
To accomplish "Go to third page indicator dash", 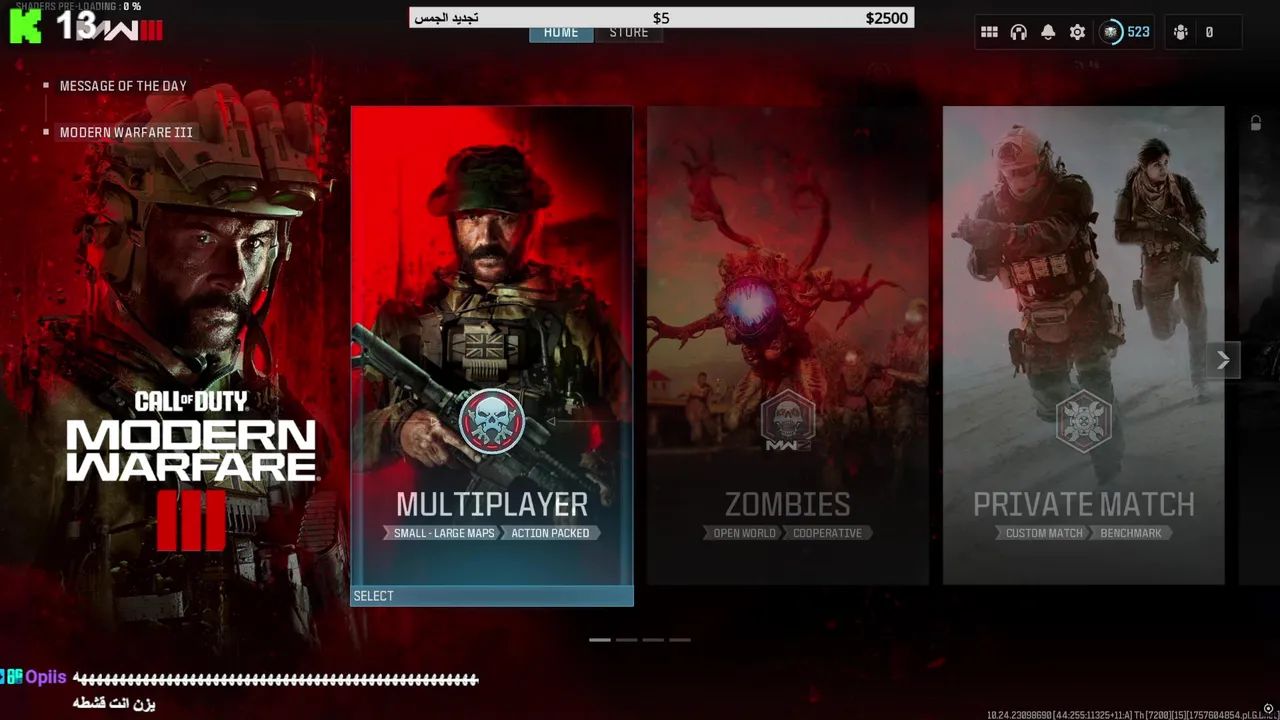I will coord(653,639).
